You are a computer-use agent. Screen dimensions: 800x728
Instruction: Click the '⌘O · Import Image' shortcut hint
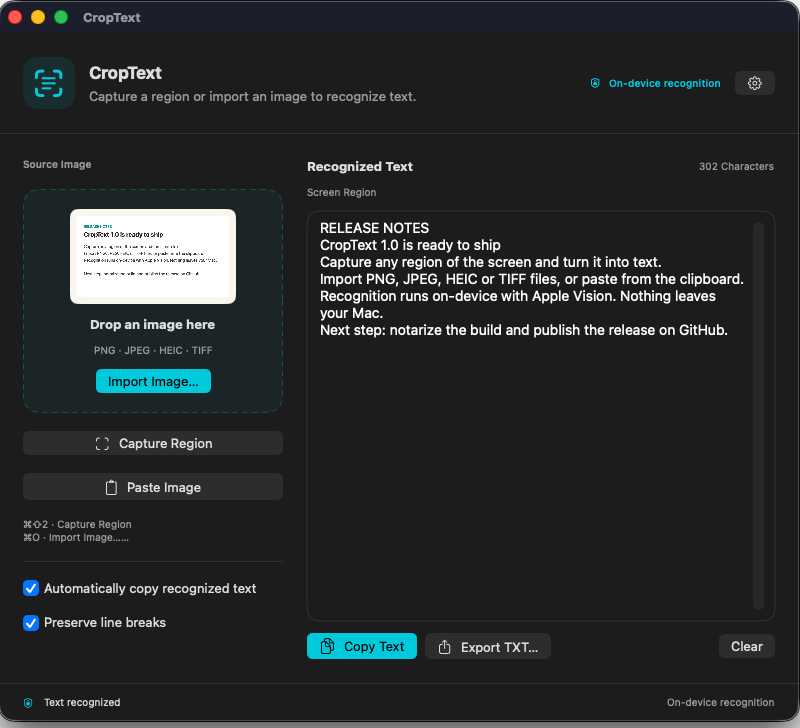[76, 538]
